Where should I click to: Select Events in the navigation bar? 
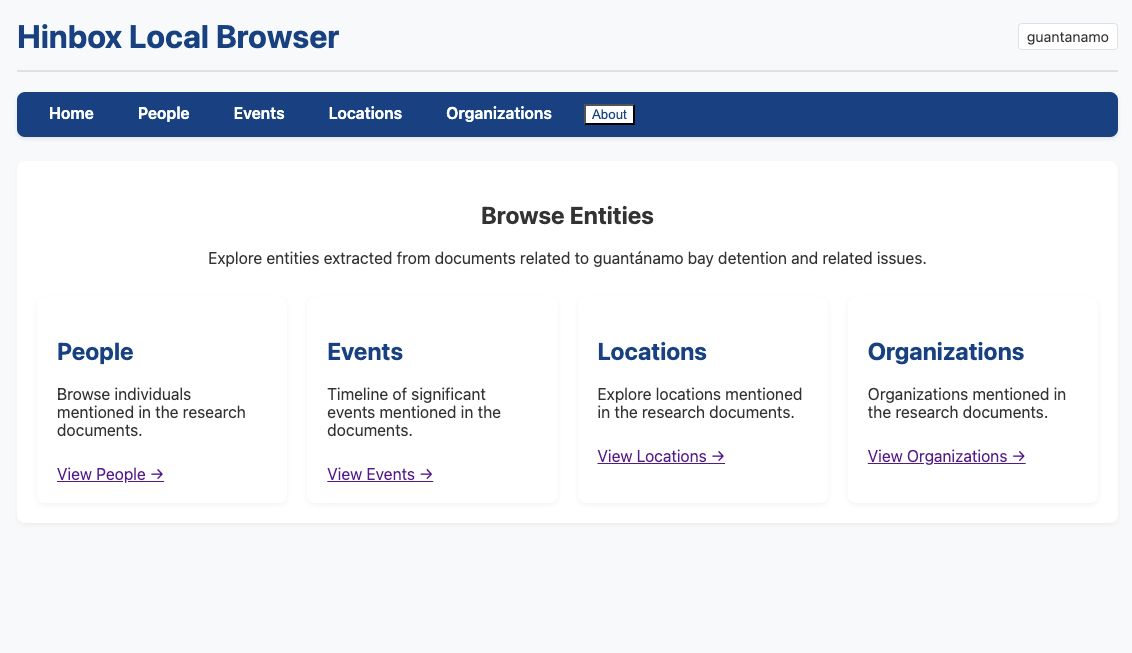[259, 114]
